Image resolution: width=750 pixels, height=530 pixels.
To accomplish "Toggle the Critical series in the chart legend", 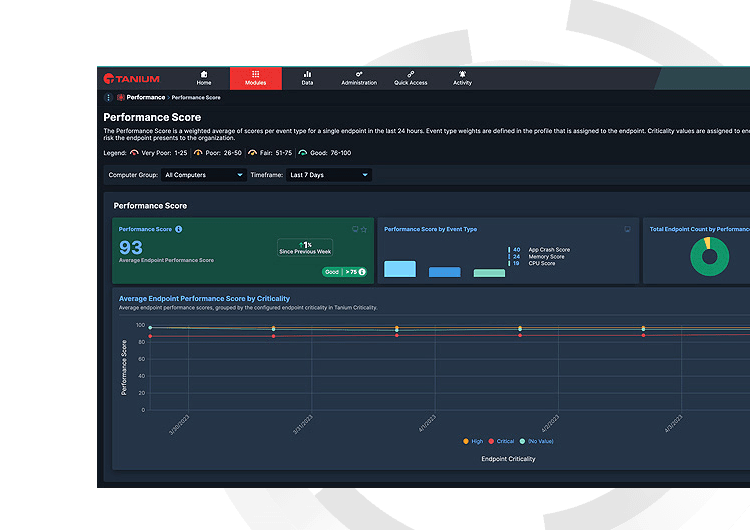I will (501, 442).
